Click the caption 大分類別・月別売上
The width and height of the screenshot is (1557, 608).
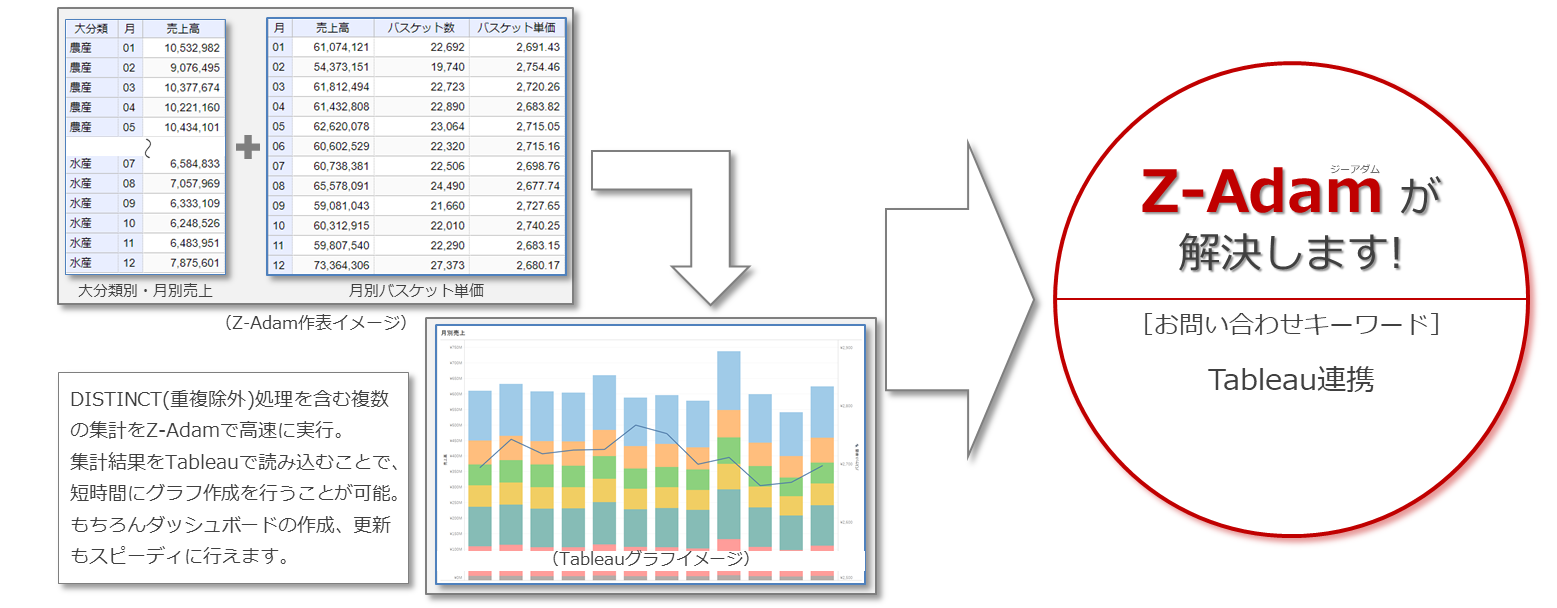tap(145, 291)
